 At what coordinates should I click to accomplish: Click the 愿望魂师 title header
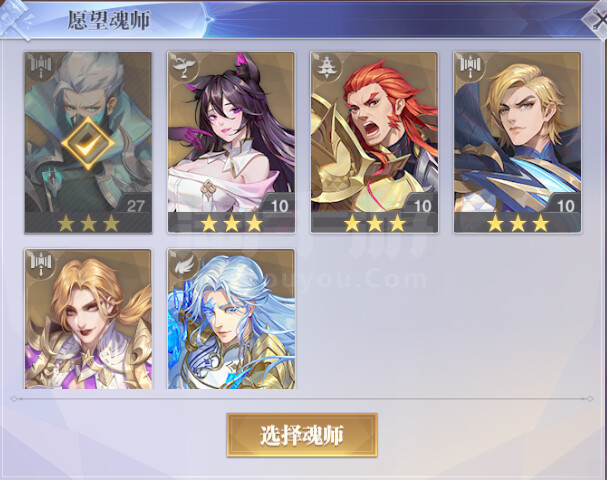point(108,20)
